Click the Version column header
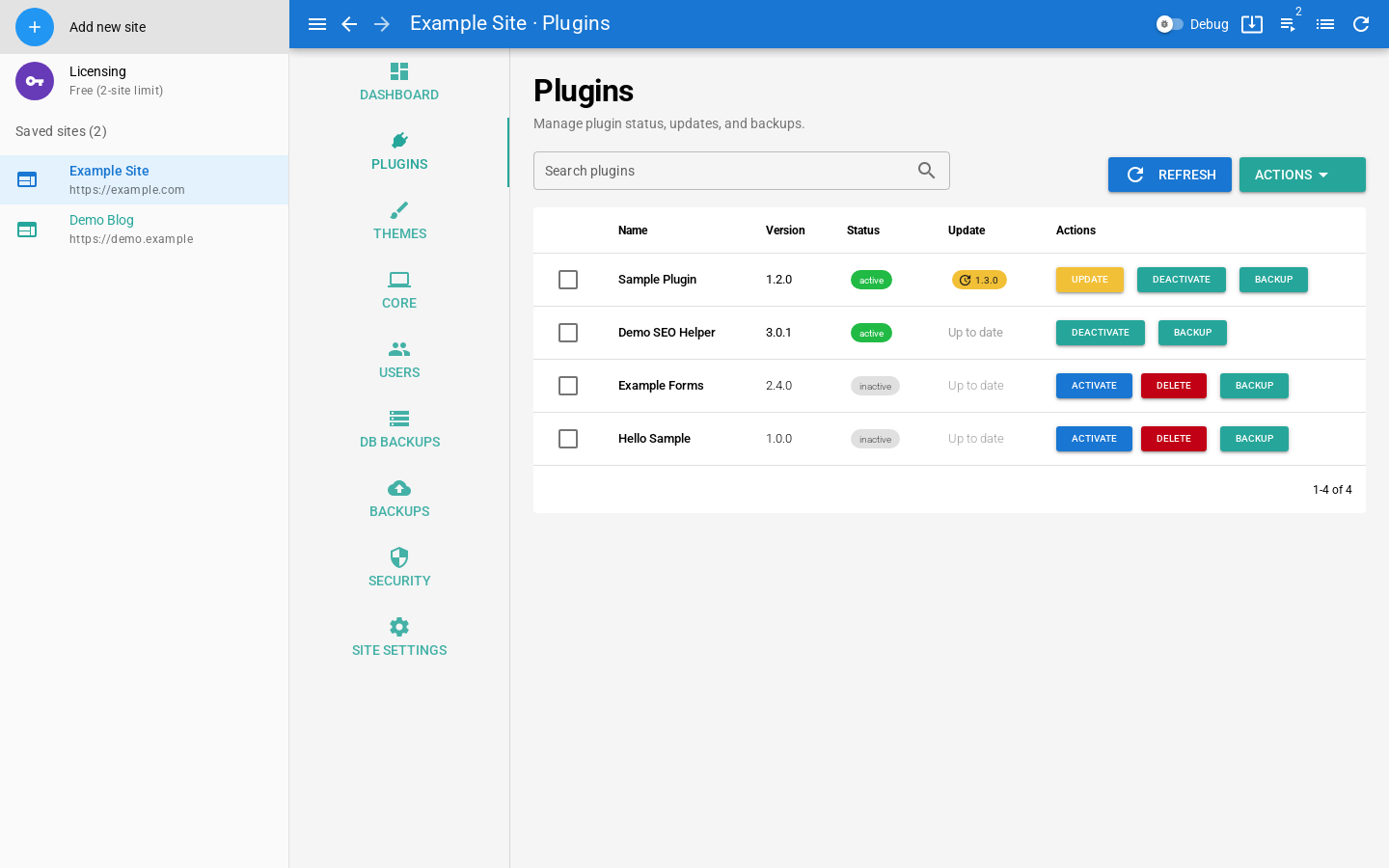This screenshot has height=868, width=1389. coord(785,231)
